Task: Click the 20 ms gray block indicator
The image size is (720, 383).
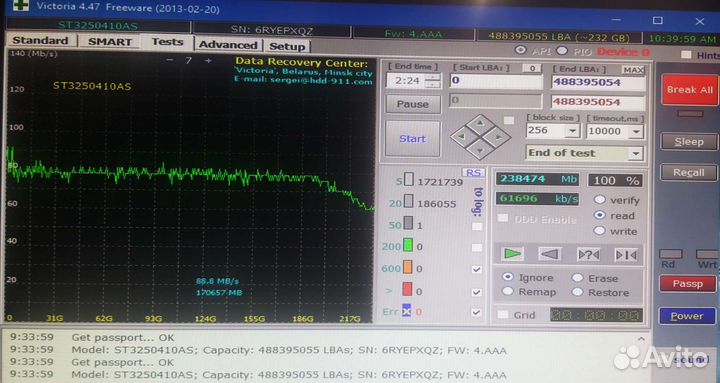Action: [x=408, y=202]
